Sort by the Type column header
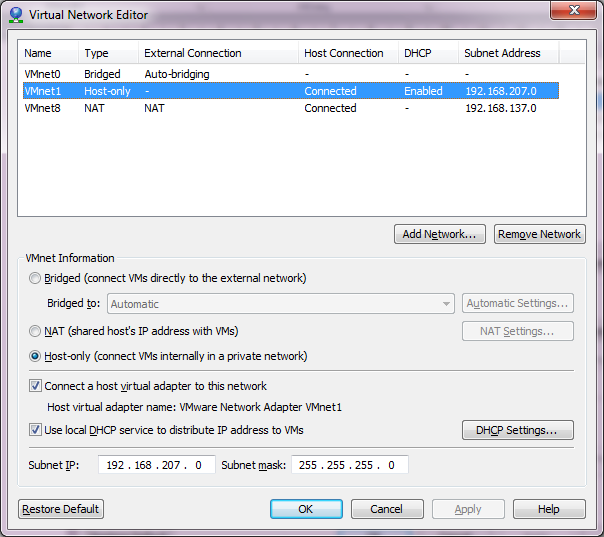The height and width of the screenshot is (537, 604). [x=108, y=53]
